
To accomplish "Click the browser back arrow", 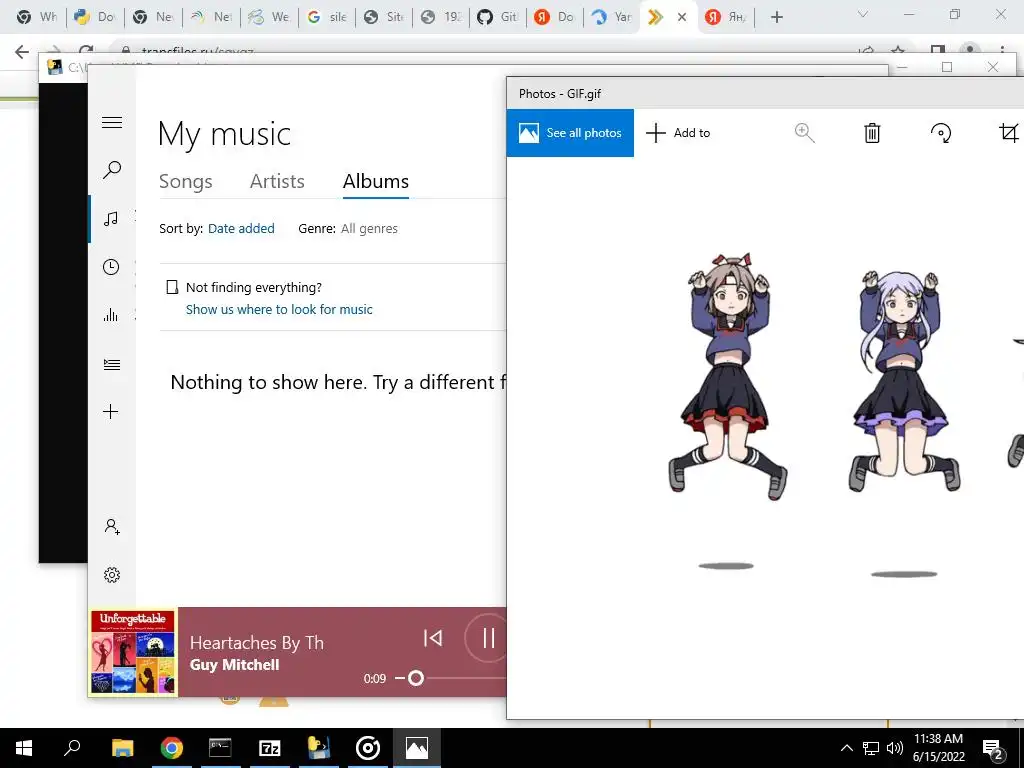I will tap(22, 52).
